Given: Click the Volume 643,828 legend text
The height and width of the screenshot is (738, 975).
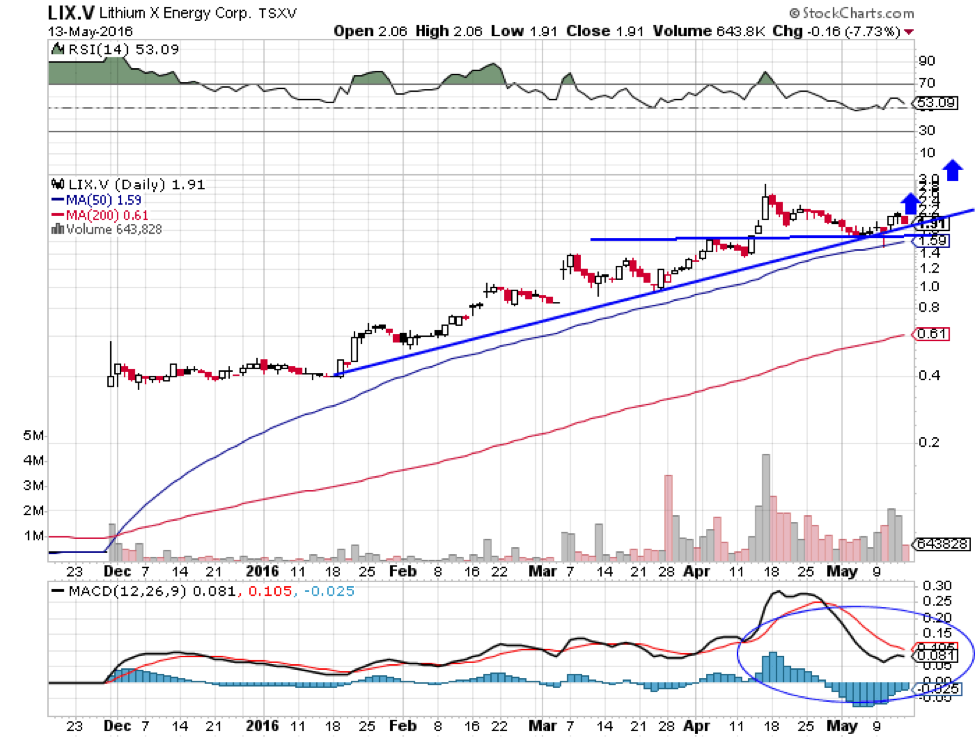Looking at the screenshot, I should [x=114, y=229].
